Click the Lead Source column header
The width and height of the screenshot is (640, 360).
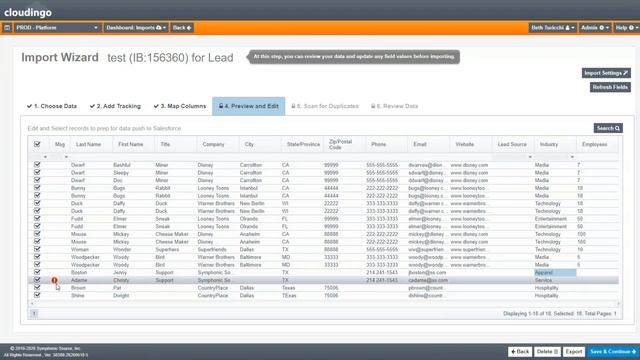click(x=512, y=144)
